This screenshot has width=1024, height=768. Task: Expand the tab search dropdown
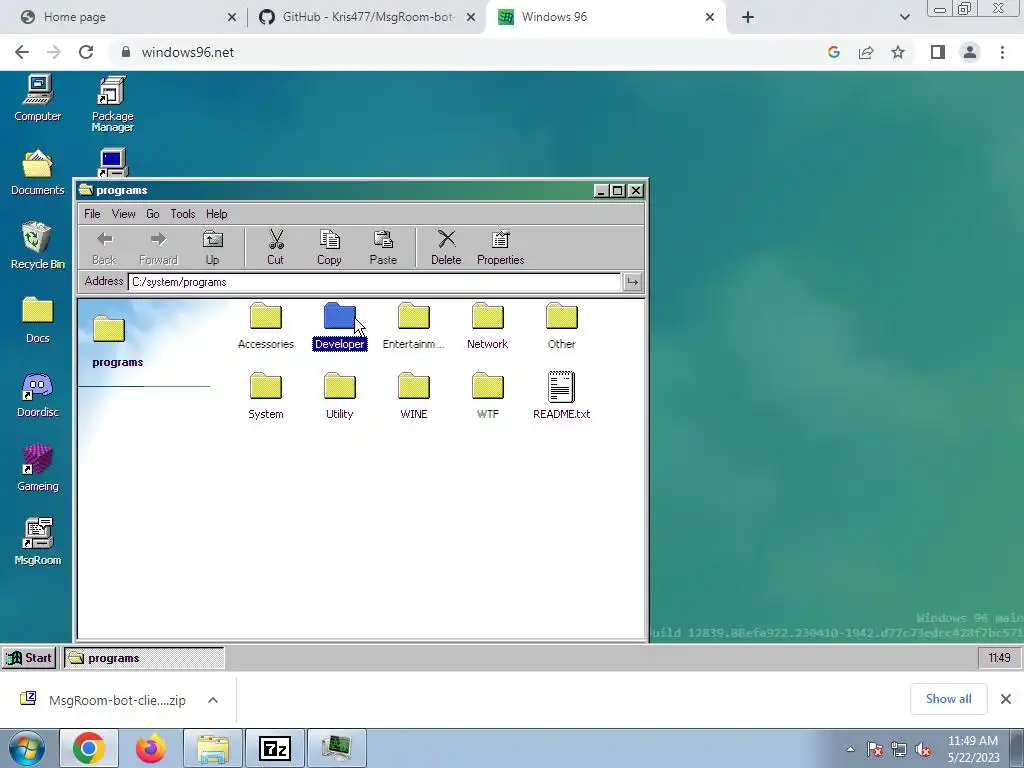click(904, 17)
